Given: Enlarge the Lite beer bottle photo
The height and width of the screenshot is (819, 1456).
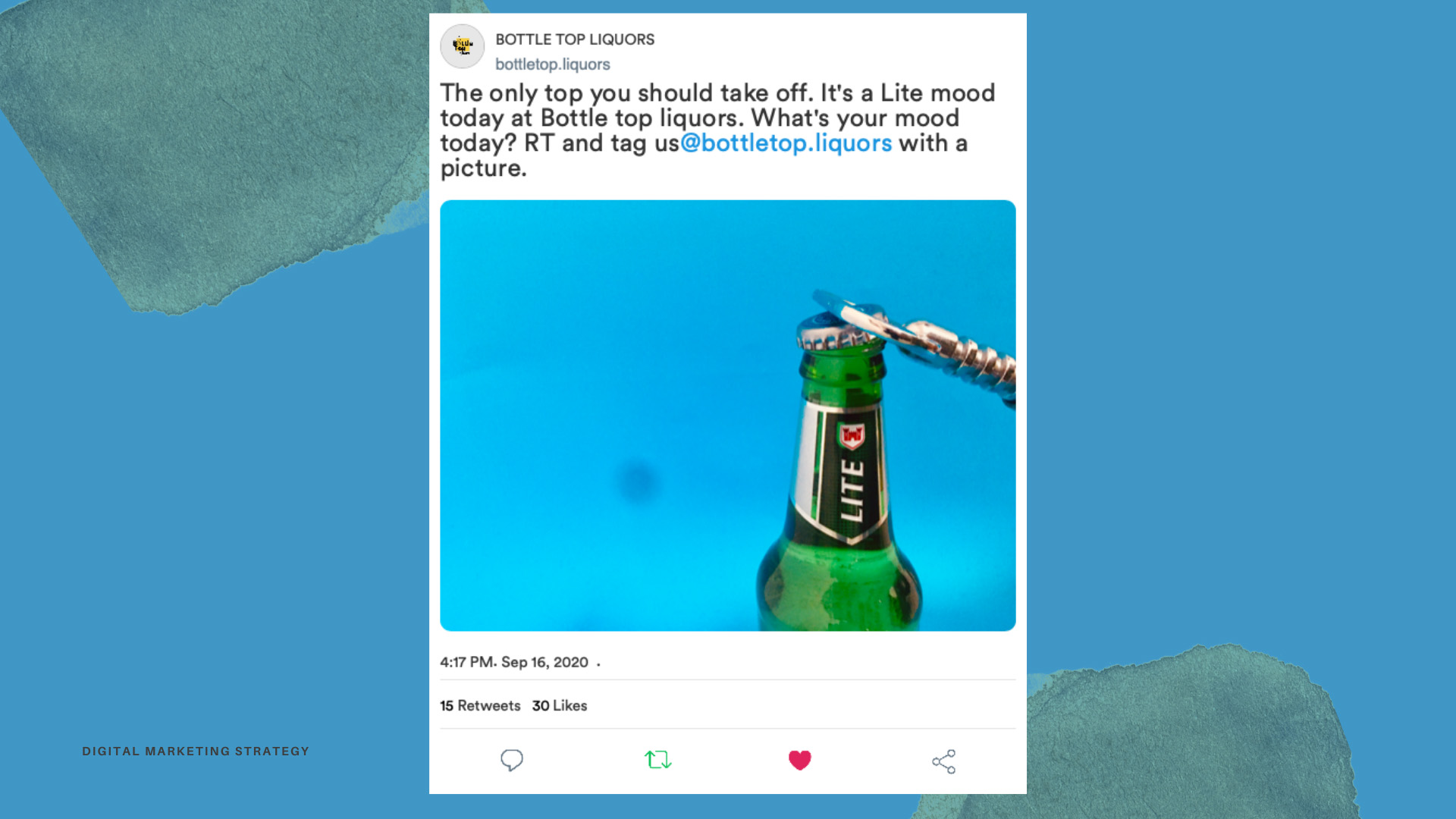Looking at the screenshot, I should click(728, 416).
